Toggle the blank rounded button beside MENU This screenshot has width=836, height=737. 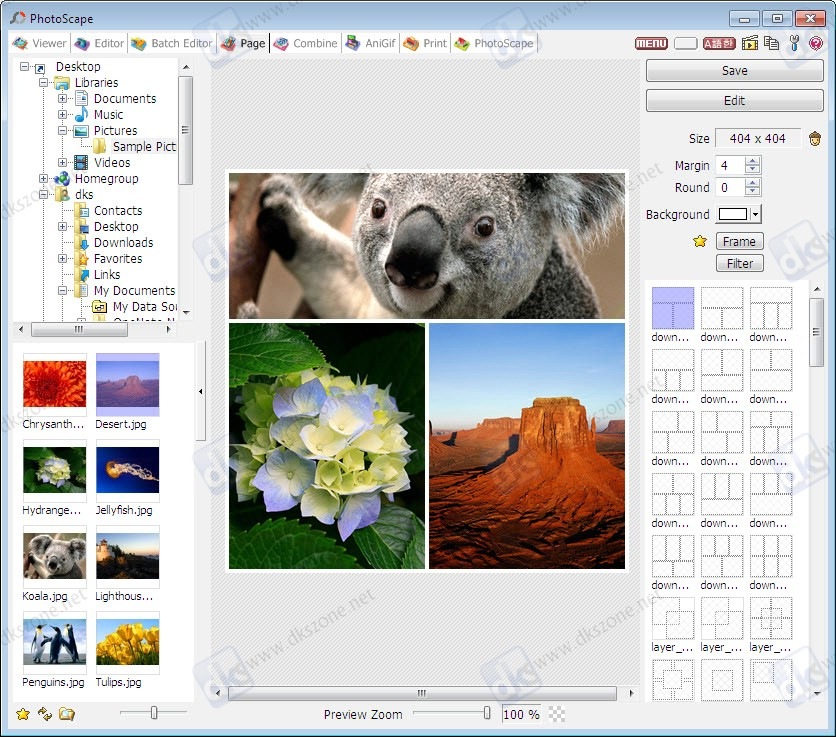click(x=685, y=43)
